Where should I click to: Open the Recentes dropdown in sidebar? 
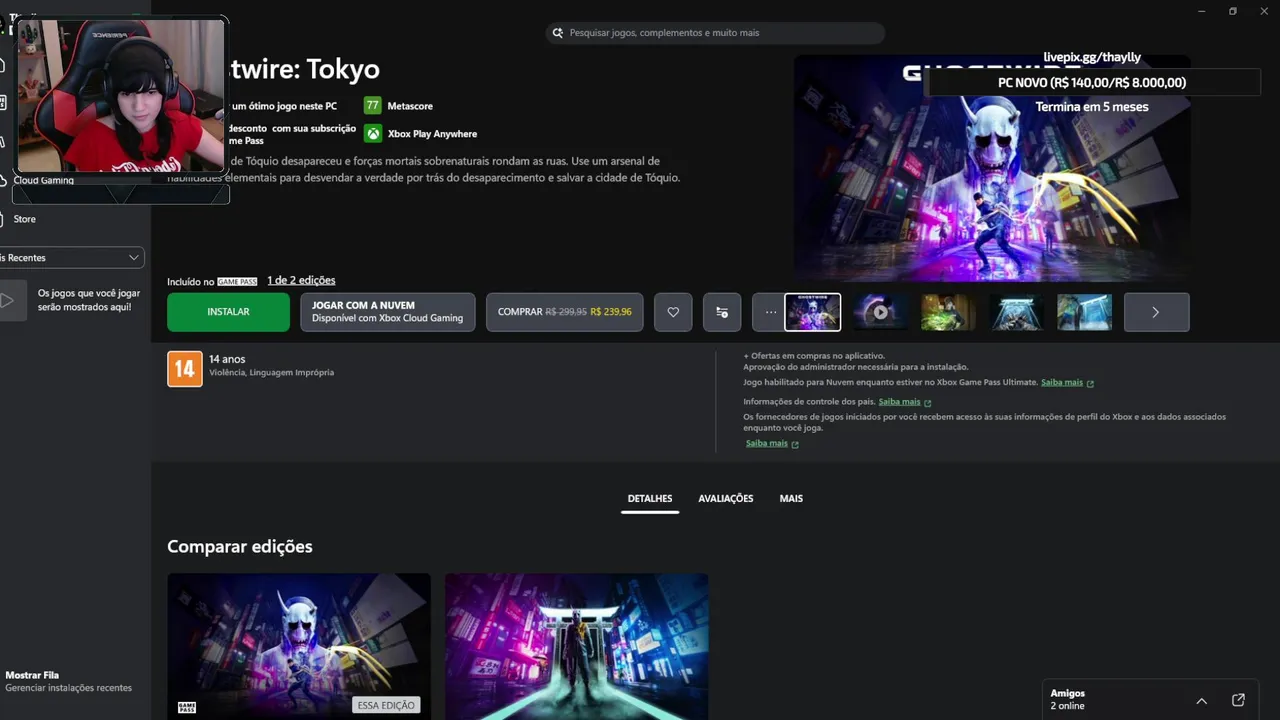72,258
